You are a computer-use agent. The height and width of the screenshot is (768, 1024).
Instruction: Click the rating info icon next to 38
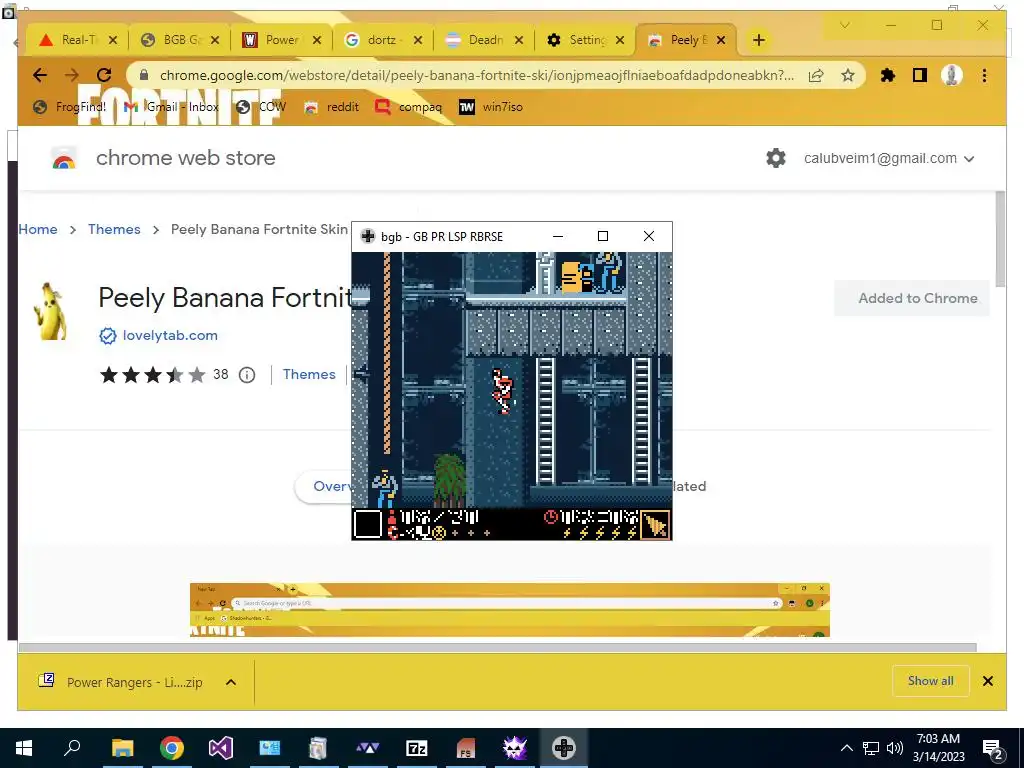tap(247, 375)
